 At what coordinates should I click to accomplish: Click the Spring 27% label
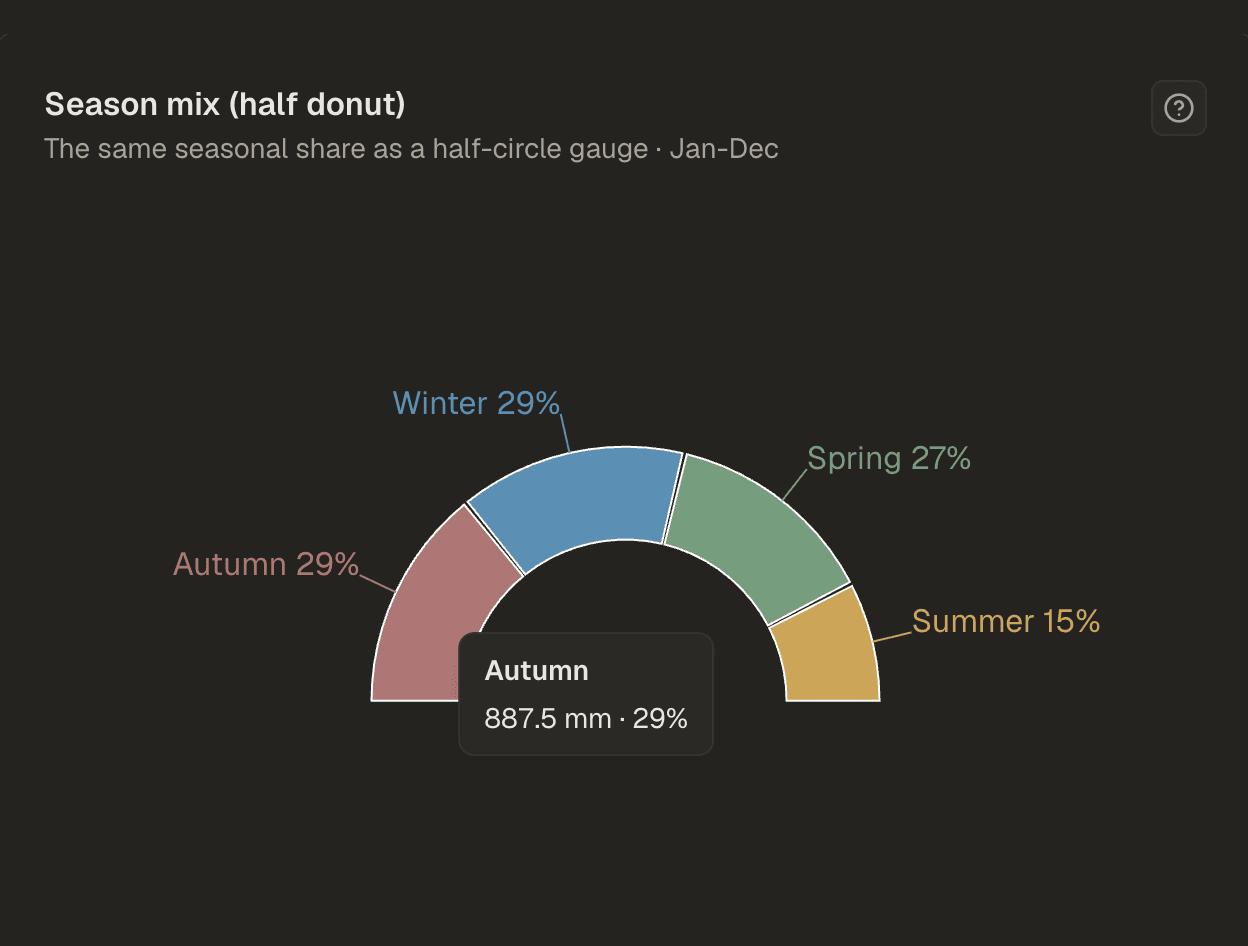889,458
